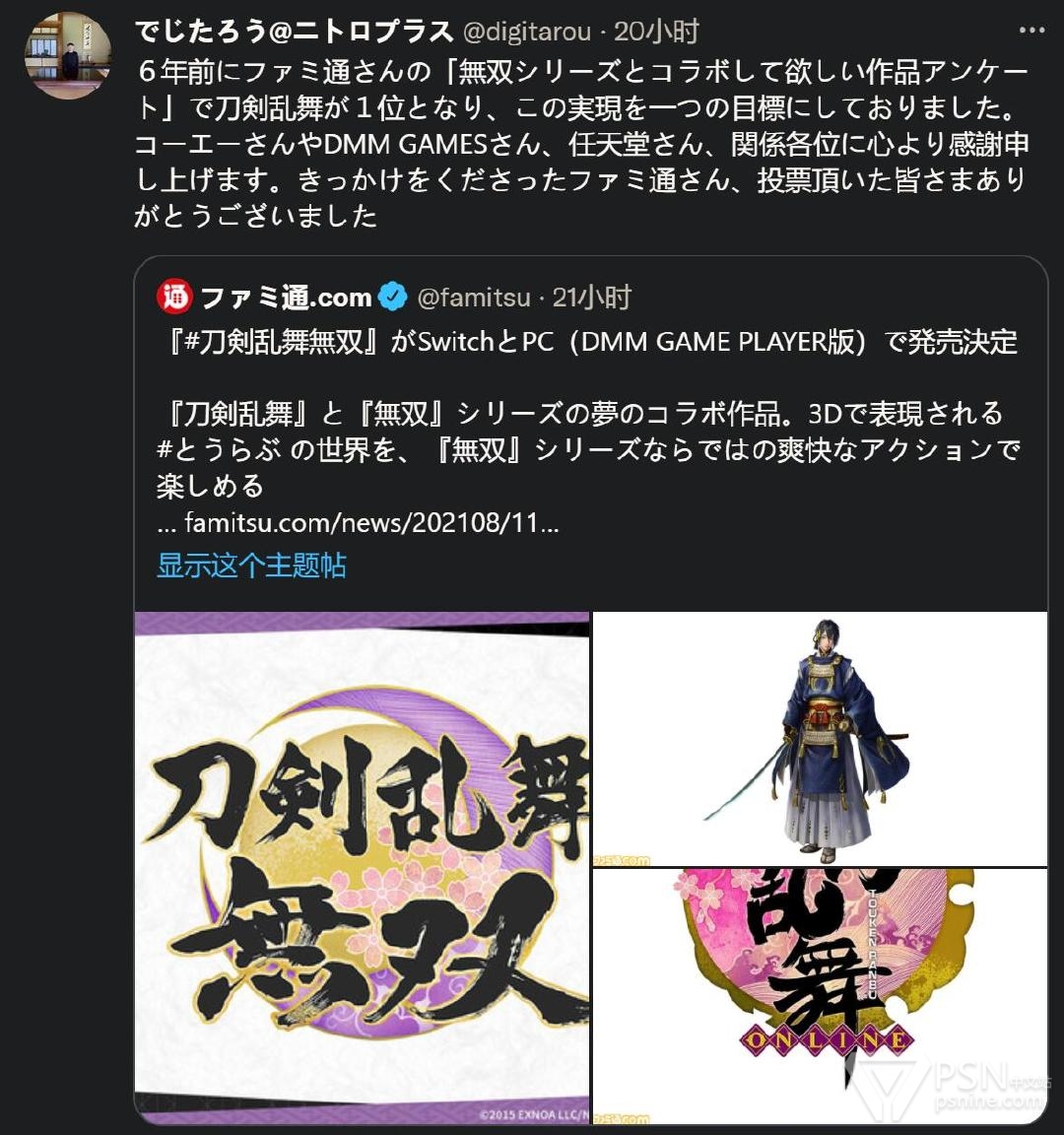Open the tweet's three-dot more options menu
1064x1135 pixels.
(1031, 31)
